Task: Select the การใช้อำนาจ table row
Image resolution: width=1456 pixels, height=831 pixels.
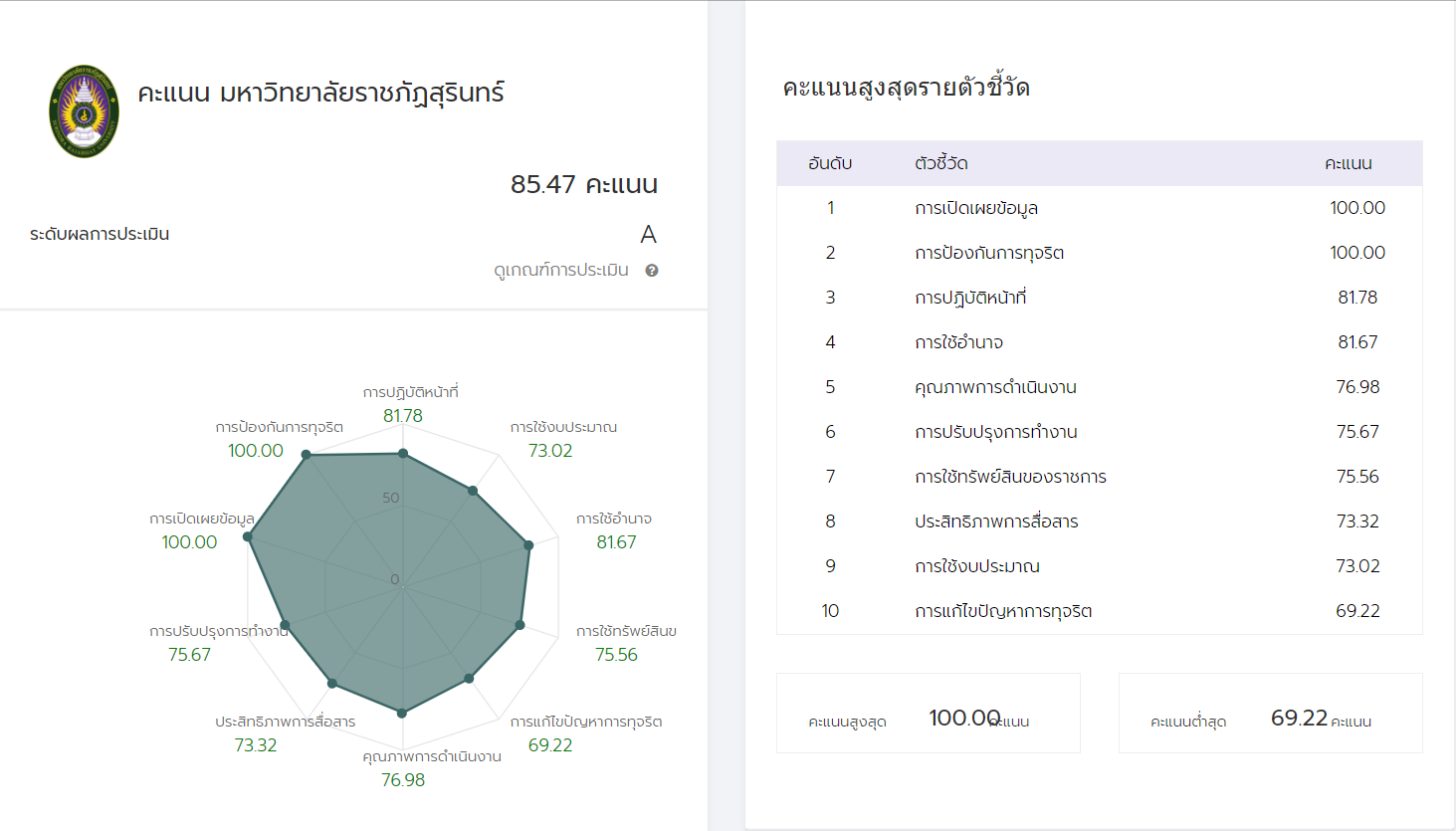Action: (x=1100, y=342)
